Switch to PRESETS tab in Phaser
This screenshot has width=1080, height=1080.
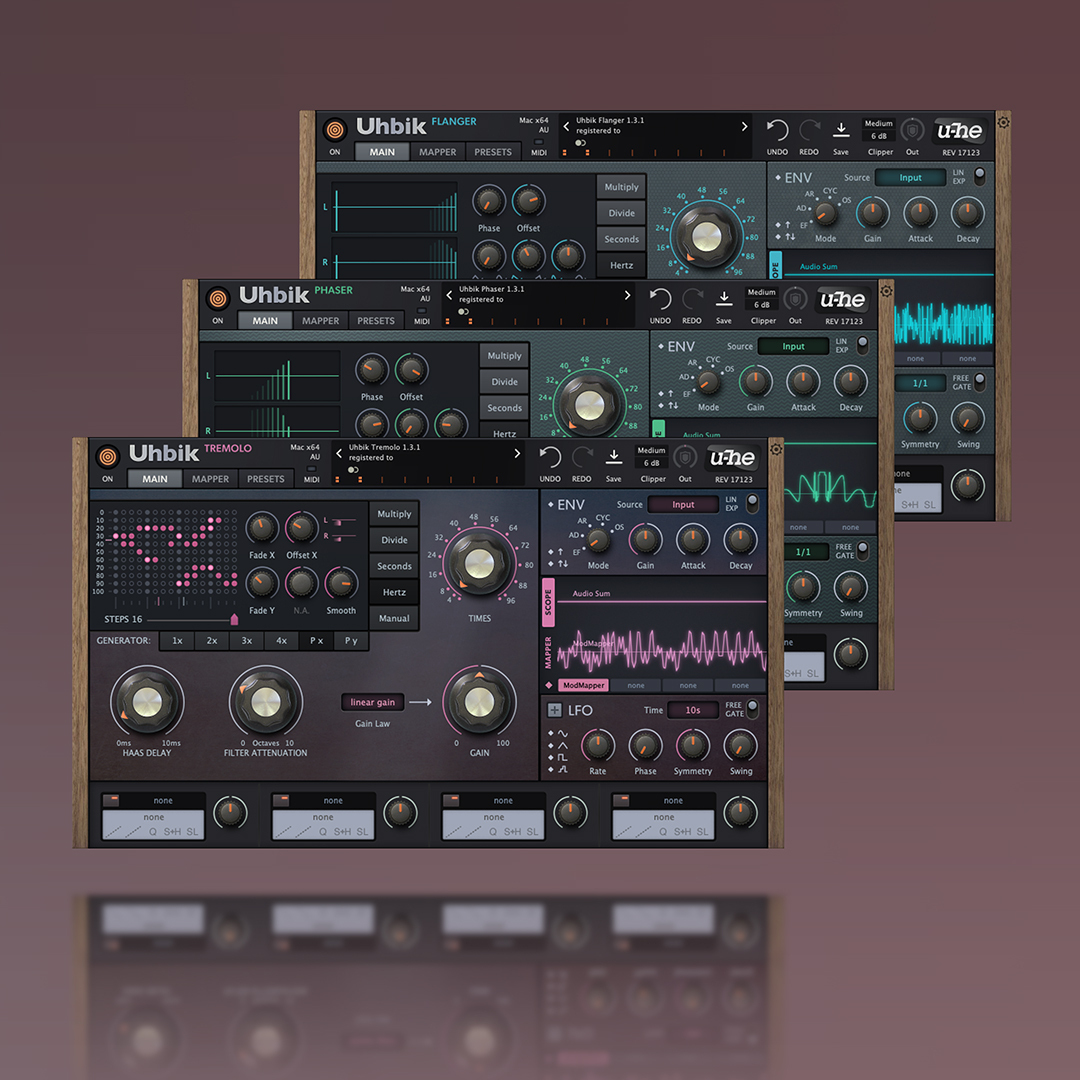click(x=376, y=320)
